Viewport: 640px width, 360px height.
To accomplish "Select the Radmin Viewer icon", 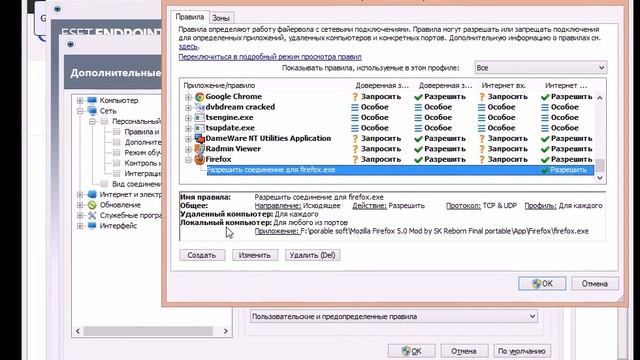I will click(x=200, y=149).
